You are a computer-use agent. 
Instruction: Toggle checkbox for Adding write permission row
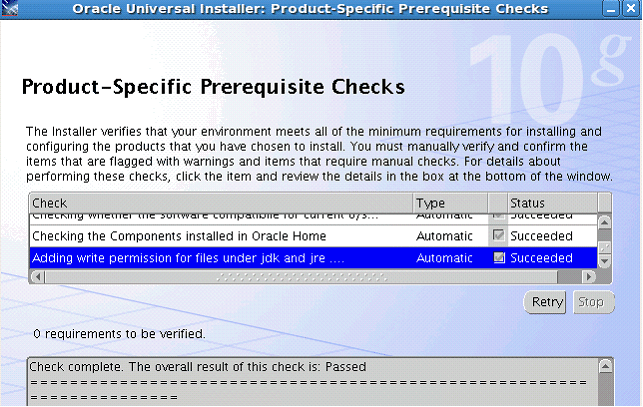[x=499, y=258]
